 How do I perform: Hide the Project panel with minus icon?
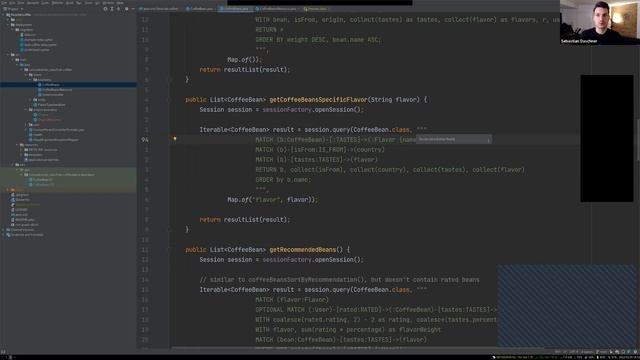[x=133, y=9]
